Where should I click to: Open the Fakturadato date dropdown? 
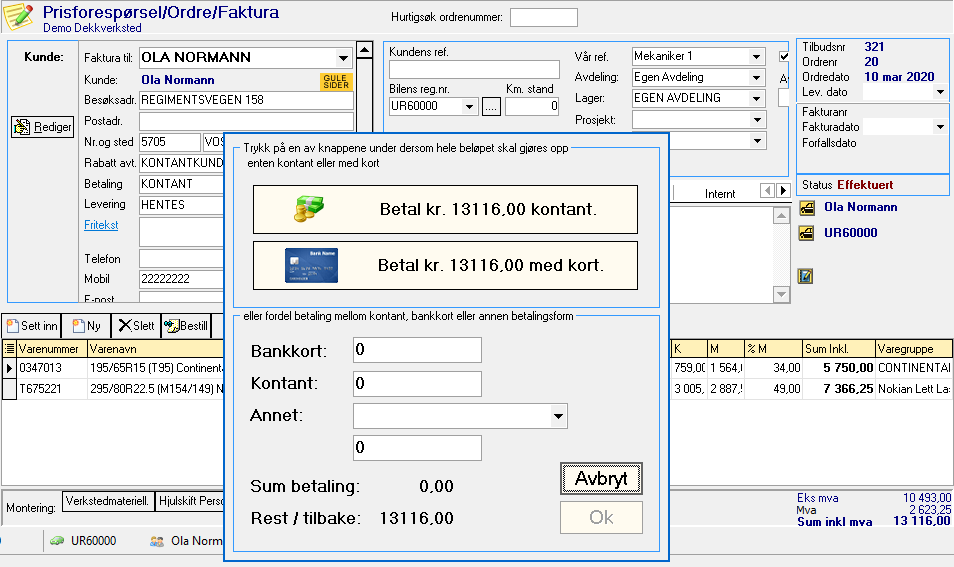click(940, 127)
